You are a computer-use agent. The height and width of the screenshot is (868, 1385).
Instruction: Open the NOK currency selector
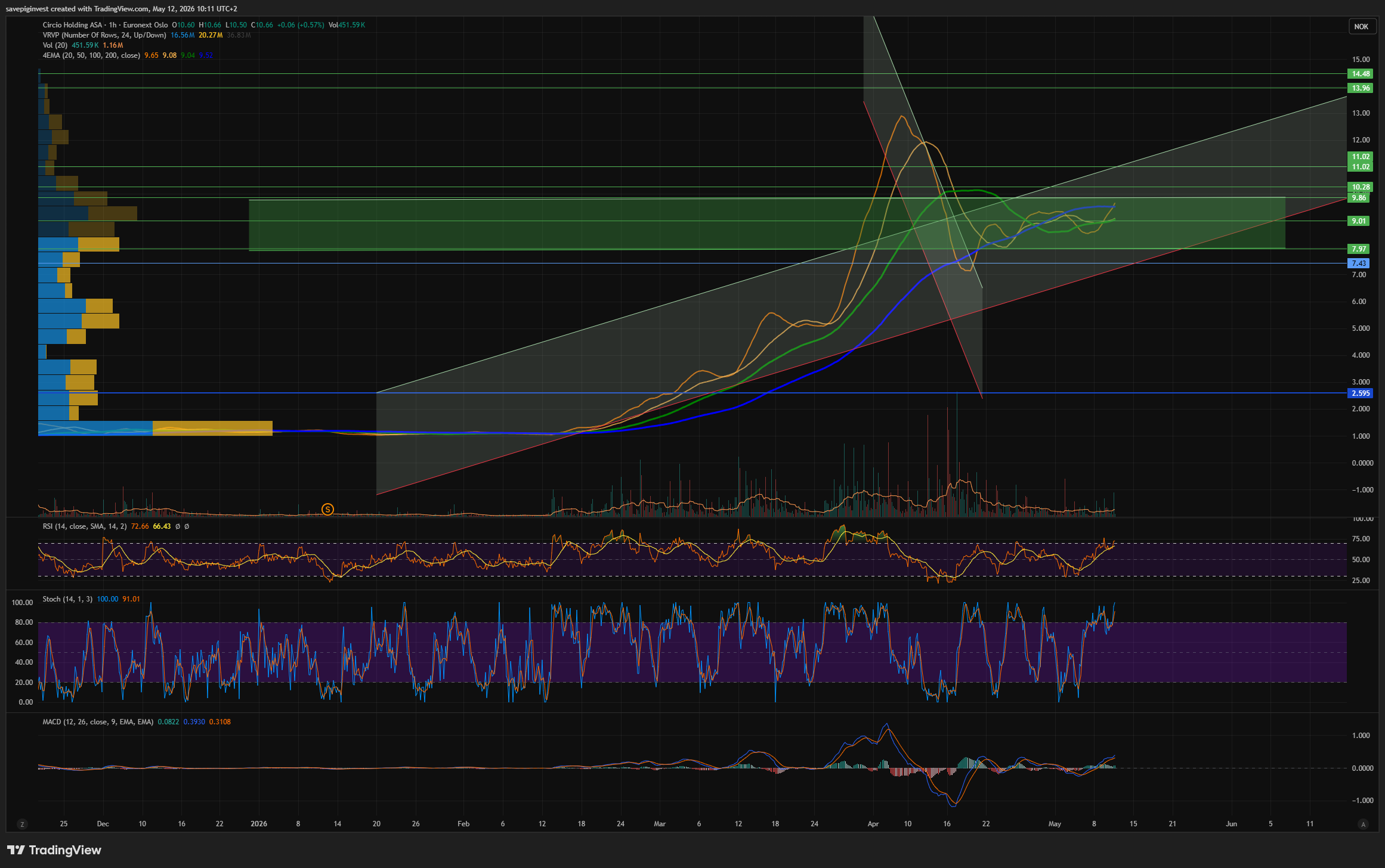pos(1361,27)
